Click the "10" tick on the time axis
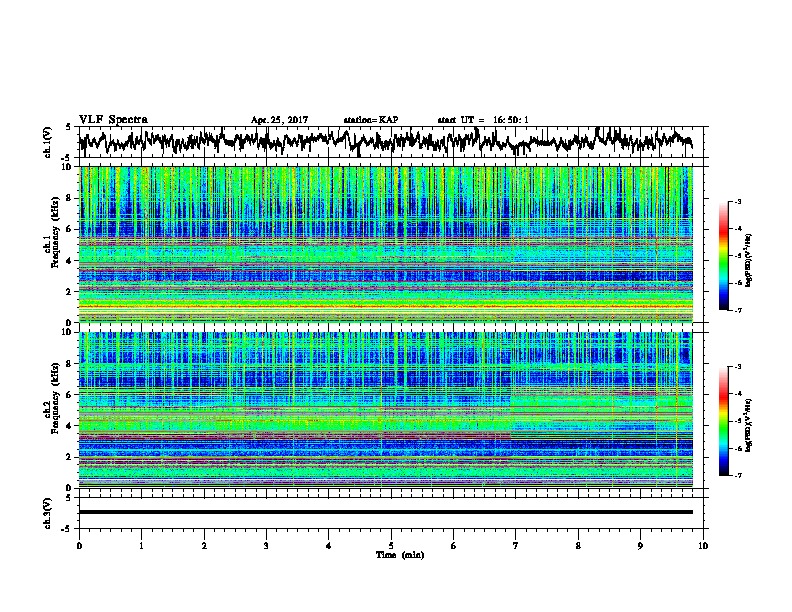Viewport: 792px width, 612px height. coord(703,546)
